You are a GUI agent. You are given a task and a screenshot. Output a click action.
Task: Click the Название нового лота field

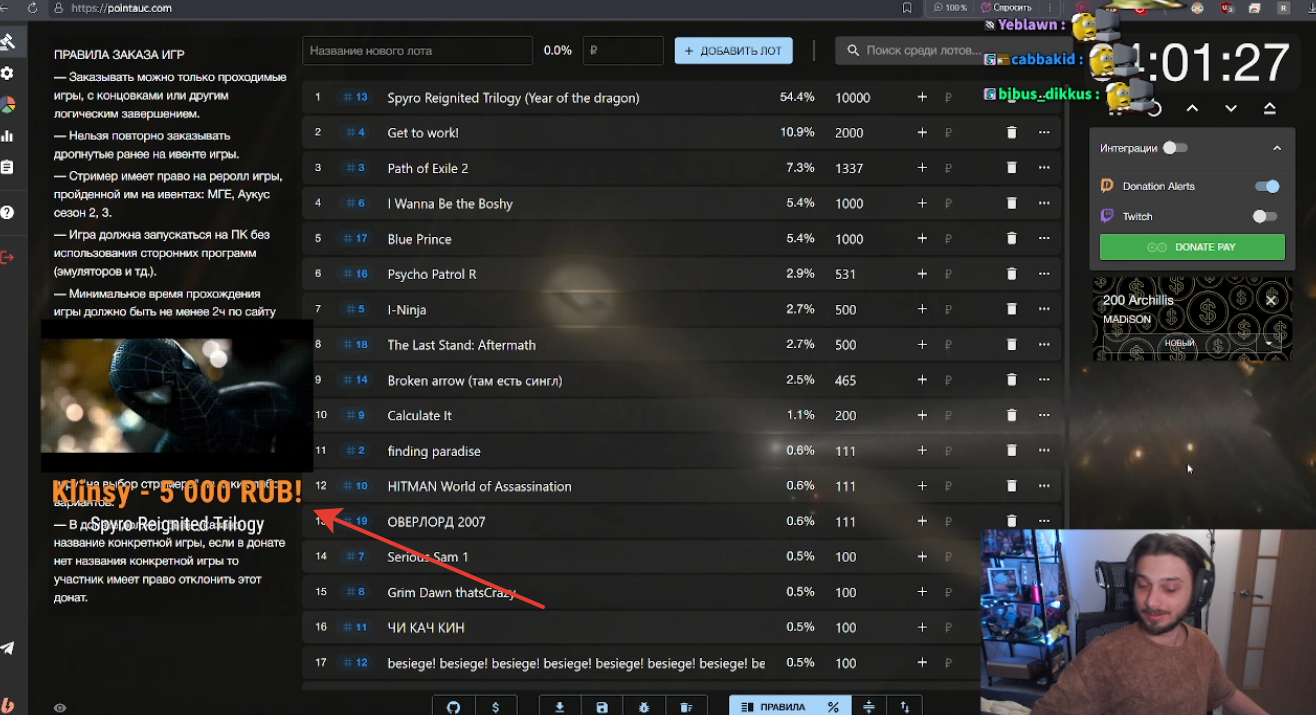click(417, 50)
